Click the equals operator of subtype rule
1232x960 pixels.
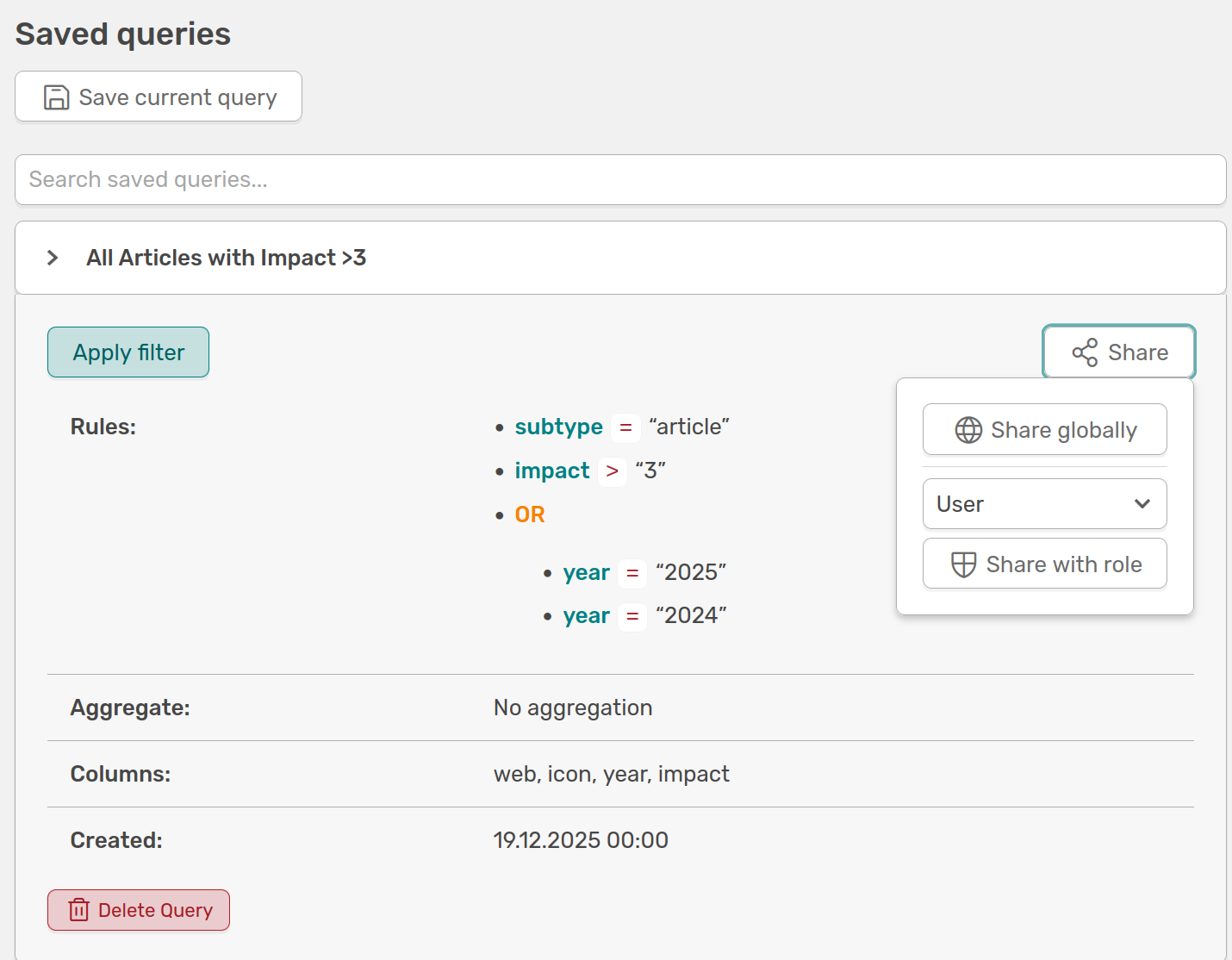(x=626, y=427)
